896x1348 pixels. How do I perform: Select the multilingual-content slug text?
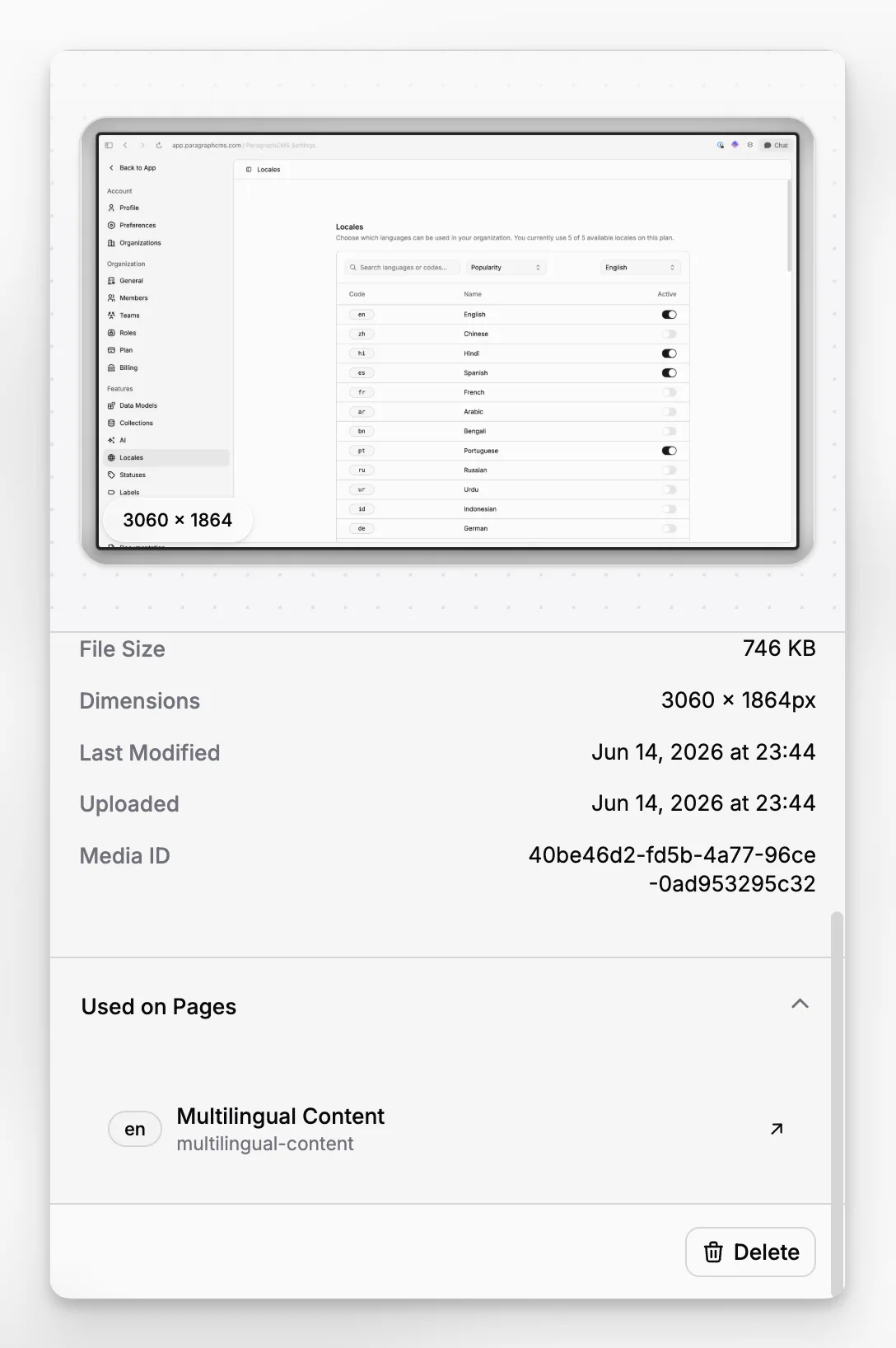[x=265, y=1144]
